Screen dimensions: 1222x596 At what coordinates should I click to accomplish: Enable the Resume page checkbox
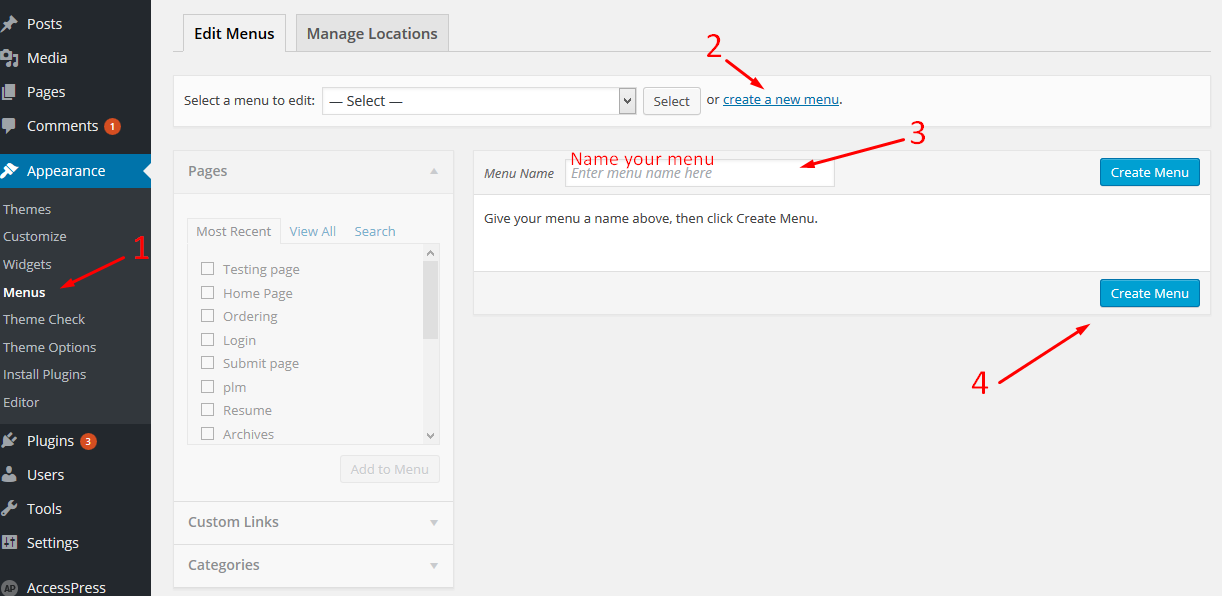pos(208,410)
